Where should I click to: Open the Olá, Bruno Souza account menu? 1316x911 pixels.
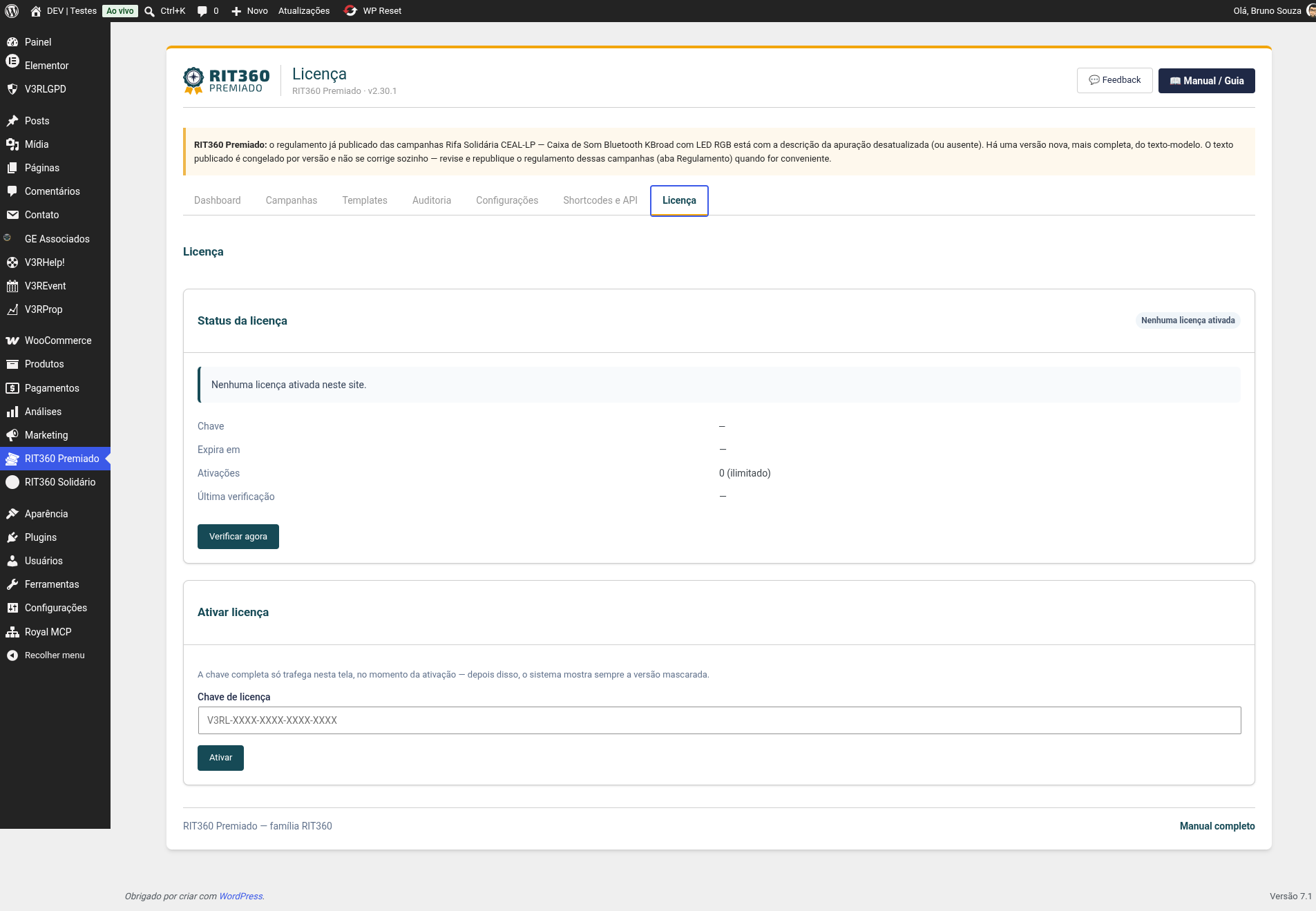click(1273, 11)
